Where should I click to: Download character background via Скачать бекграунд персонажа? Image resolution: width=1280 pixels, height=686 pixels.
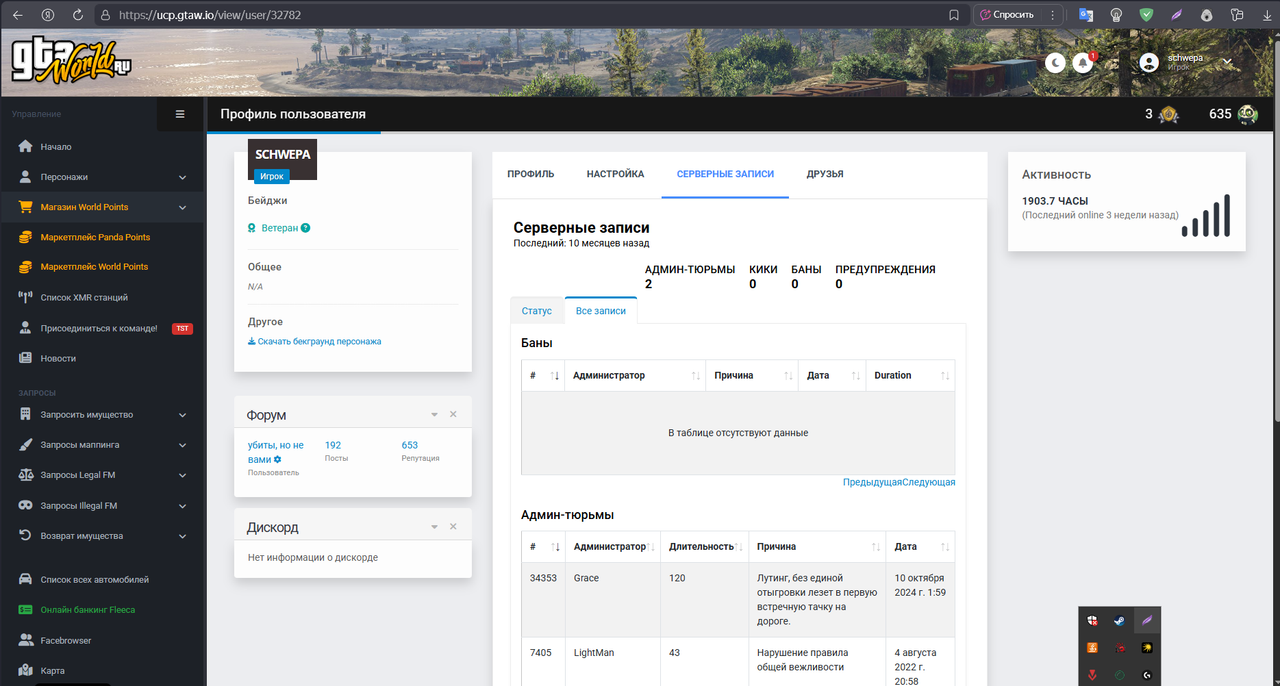315,341
